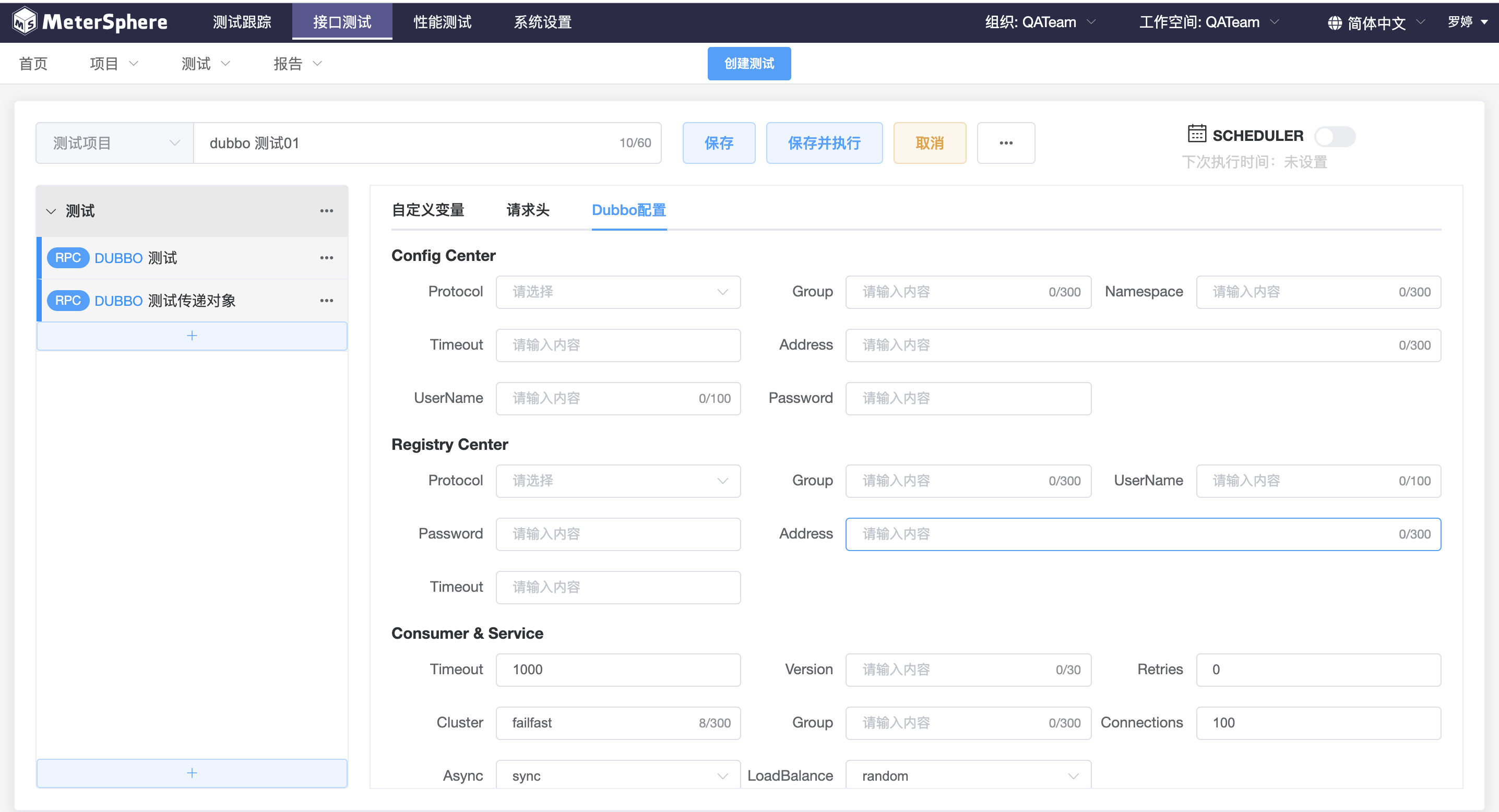This screenshot has height=812, width=1499.
Task: Open more options for 测试 scenario header
Action: tap(326, 211)
